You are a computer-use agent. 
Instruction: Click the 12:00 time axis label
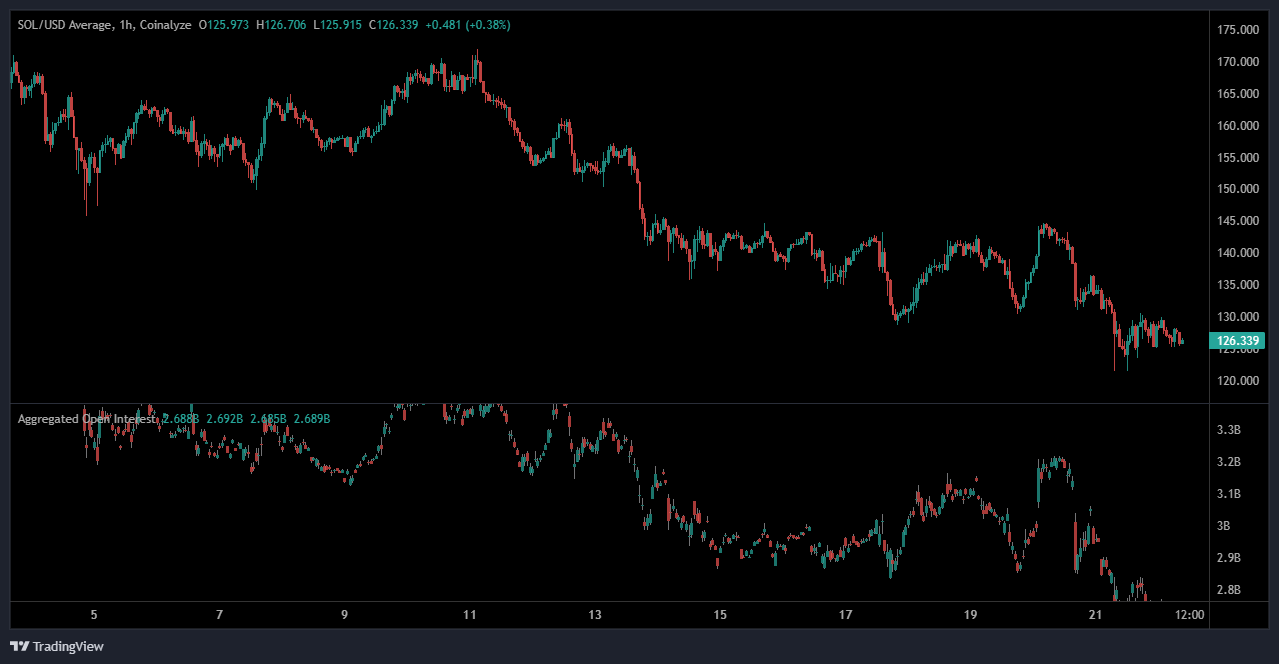click(x=1188, y=615)
